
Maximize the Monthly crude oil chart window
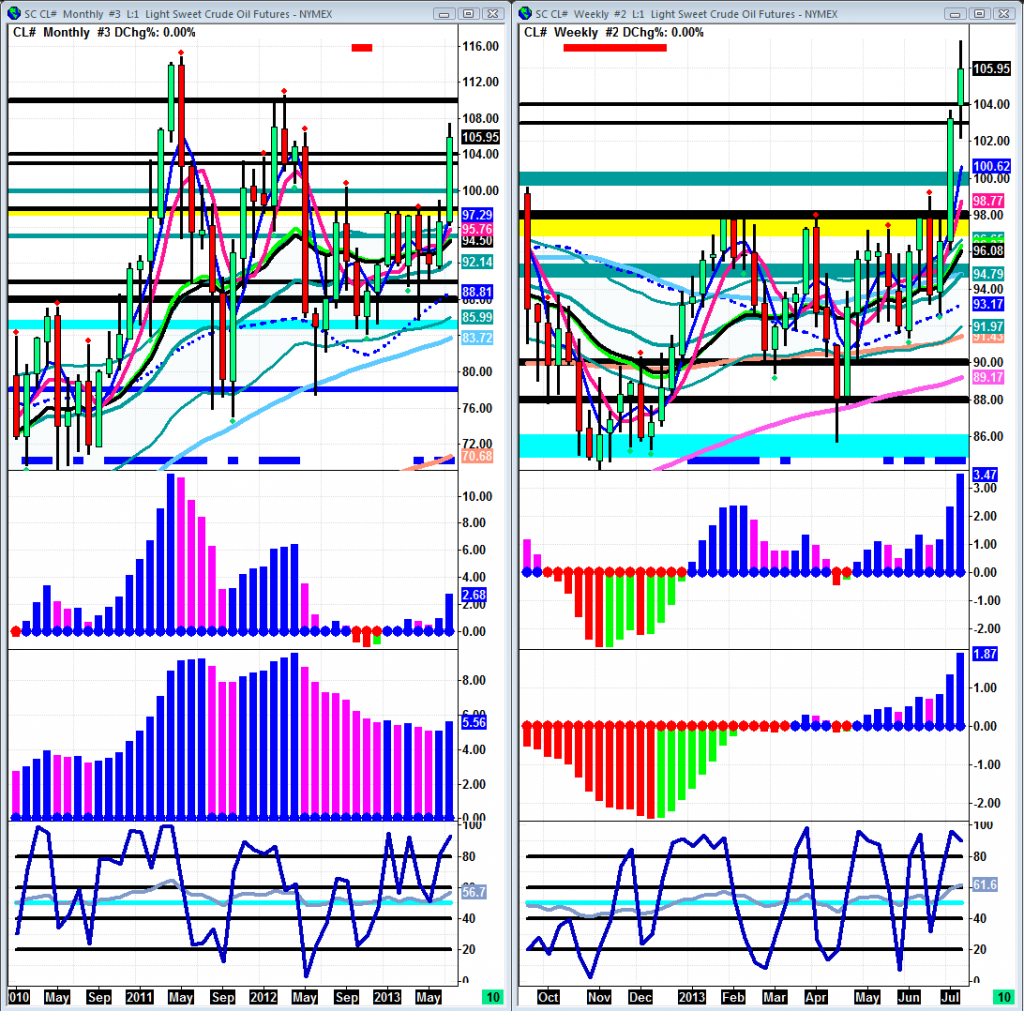click(470, 12)
